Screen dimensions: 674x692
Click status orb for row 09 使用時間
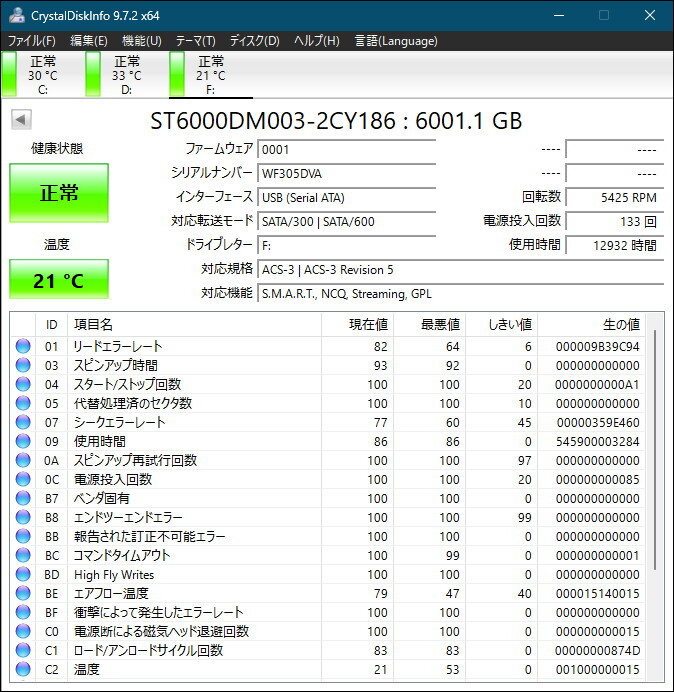[23, 441]
